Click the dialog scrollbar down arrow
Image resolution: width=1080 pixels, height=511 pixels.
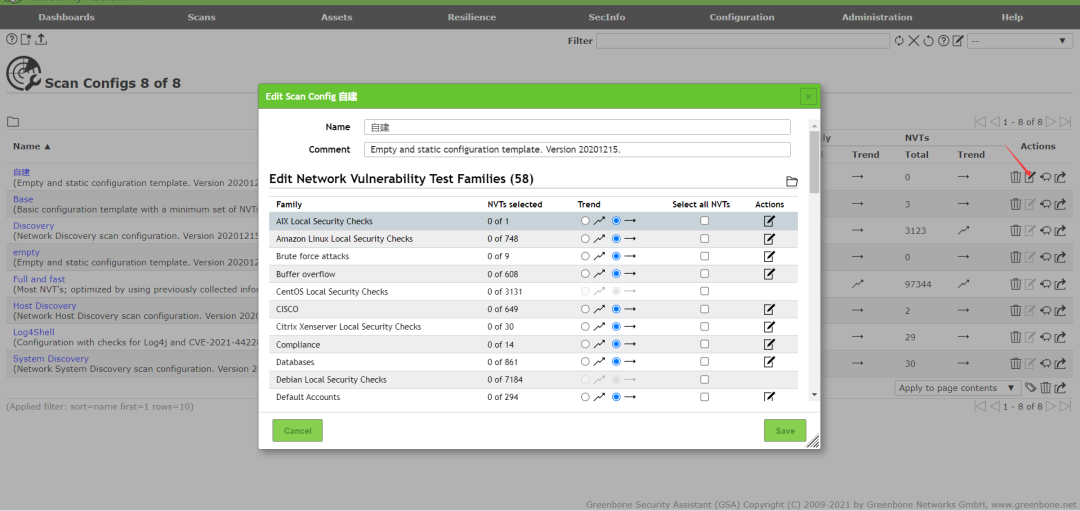coord(814,395)
